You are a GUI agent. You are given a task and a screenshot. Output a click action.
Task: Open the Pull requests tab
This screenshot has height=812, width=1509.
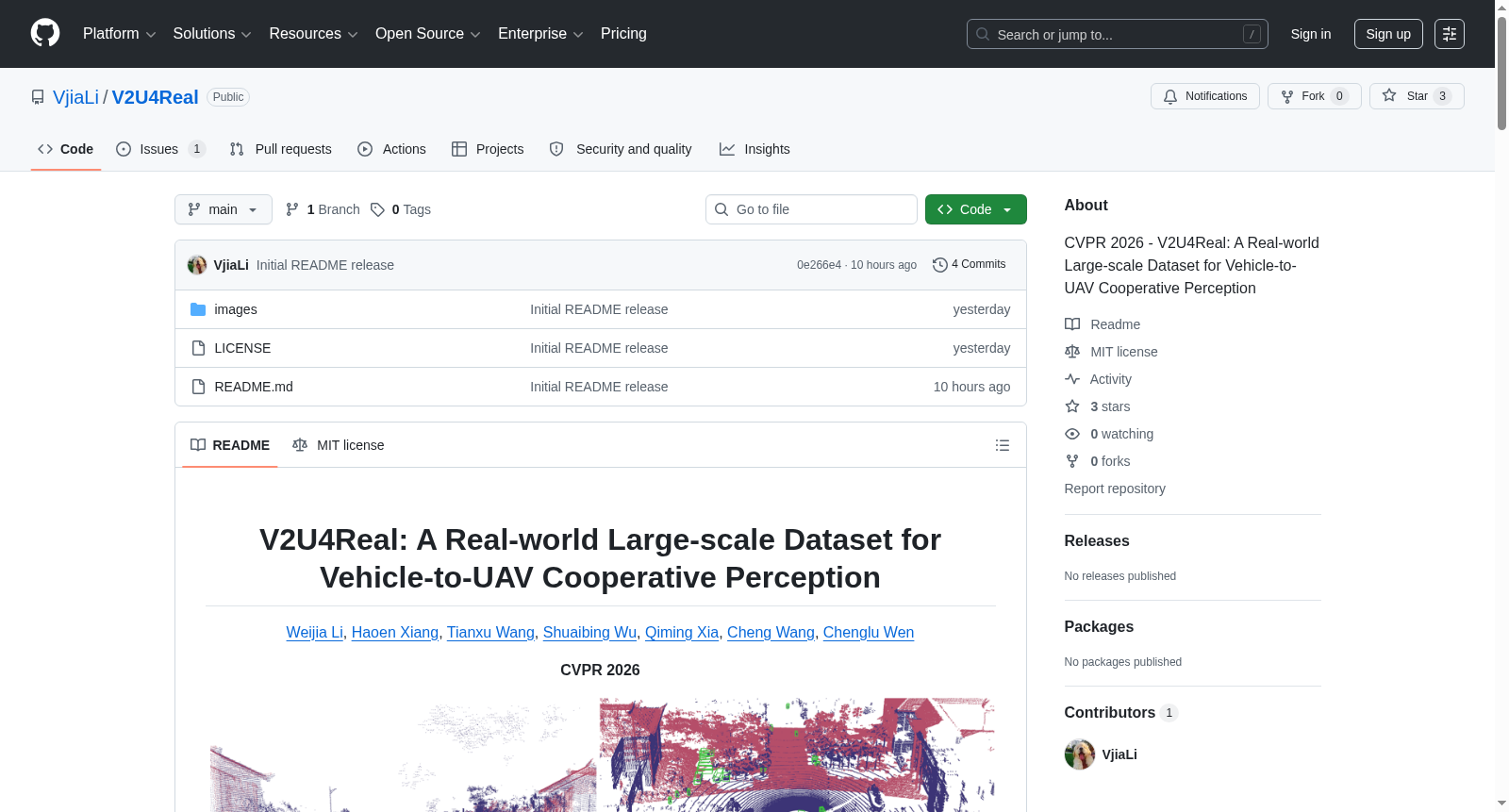click(x=281, y=149)
